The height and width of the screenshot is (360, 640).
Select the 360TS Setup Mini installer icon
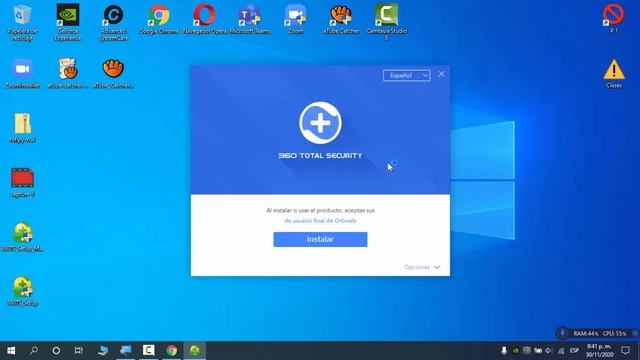pos(22,237)
